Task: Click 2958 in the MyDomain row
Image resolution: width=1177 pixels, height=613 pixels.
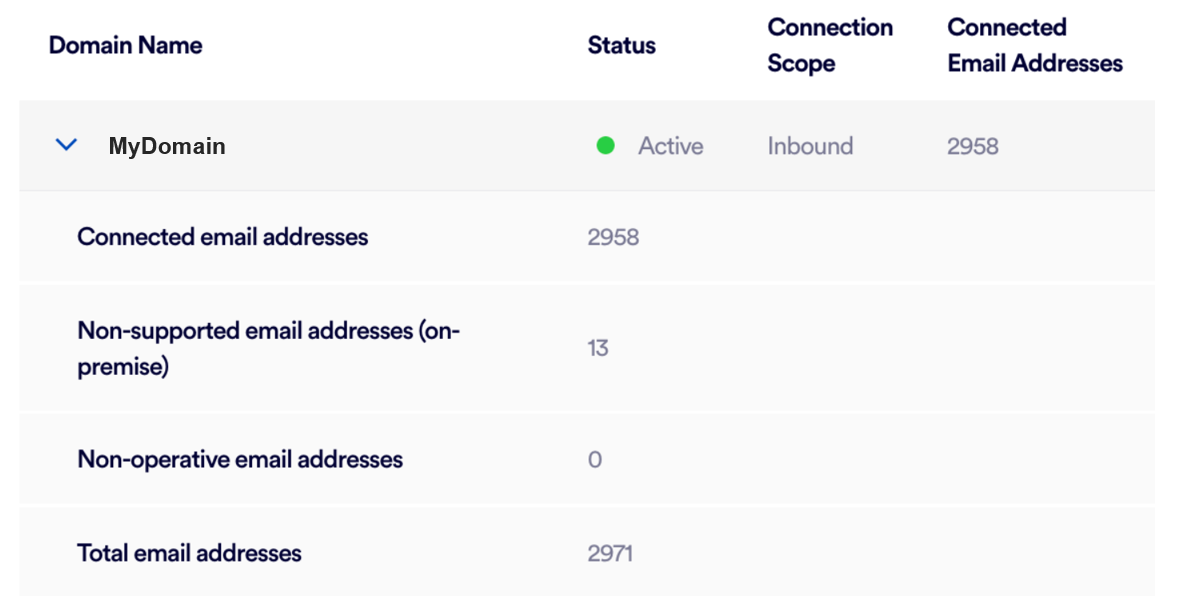Action: [972, 146]
